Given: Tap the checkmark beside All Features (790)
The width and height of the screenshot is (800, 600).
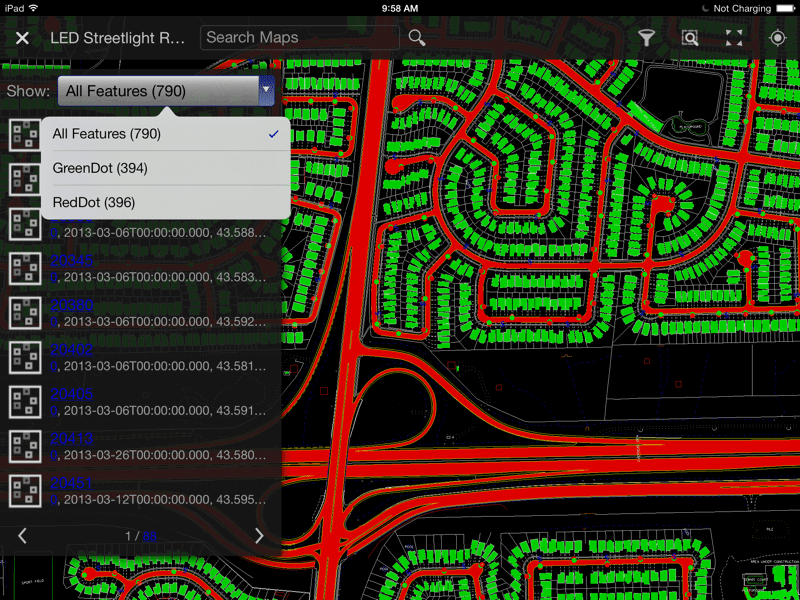Looking at the screenshot, I should [x=272, y=133].
